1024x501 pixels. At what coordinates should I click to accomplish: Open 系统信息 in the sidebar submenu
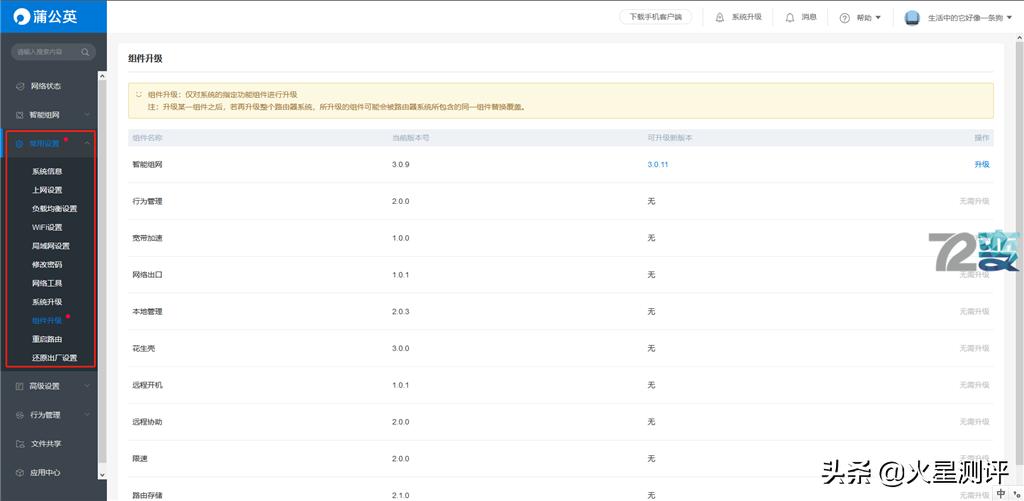pos(47,172)
